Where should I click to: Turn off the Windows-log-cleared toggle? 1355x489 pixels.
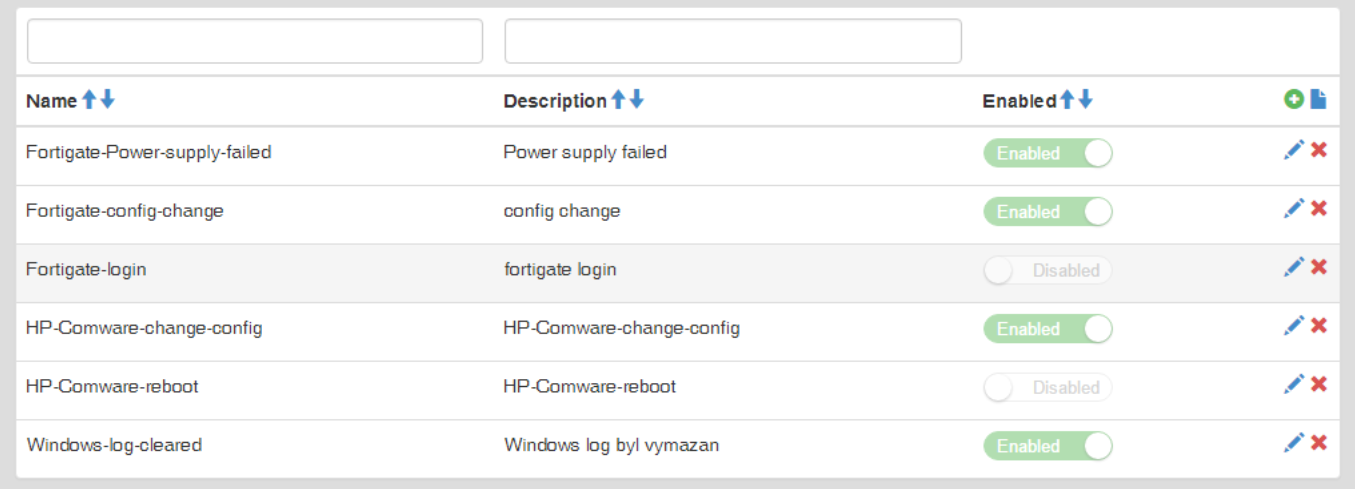[1047, 446]
